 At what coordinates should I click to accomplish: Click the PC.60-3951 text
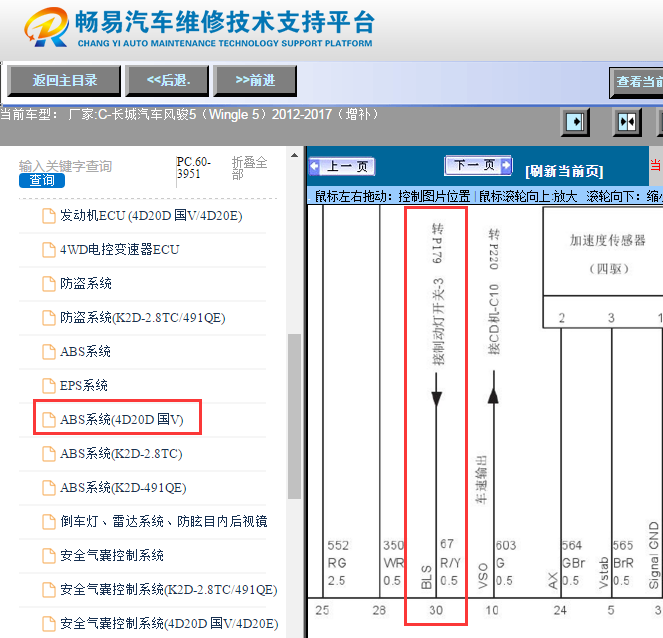[x=194, y=168]
